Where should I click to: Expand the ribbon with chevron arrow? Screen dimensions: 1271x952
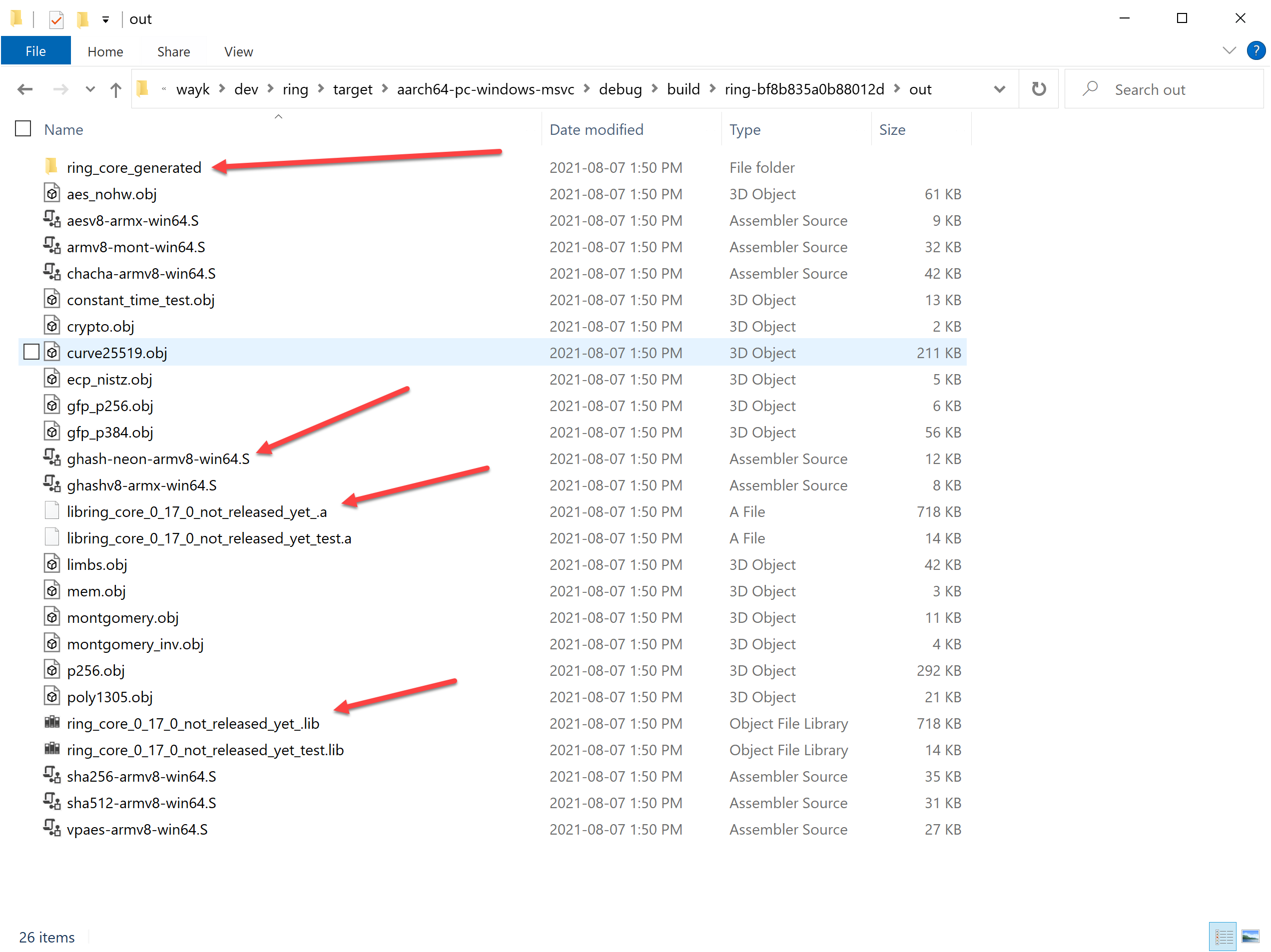click(x=1229, y=50)
